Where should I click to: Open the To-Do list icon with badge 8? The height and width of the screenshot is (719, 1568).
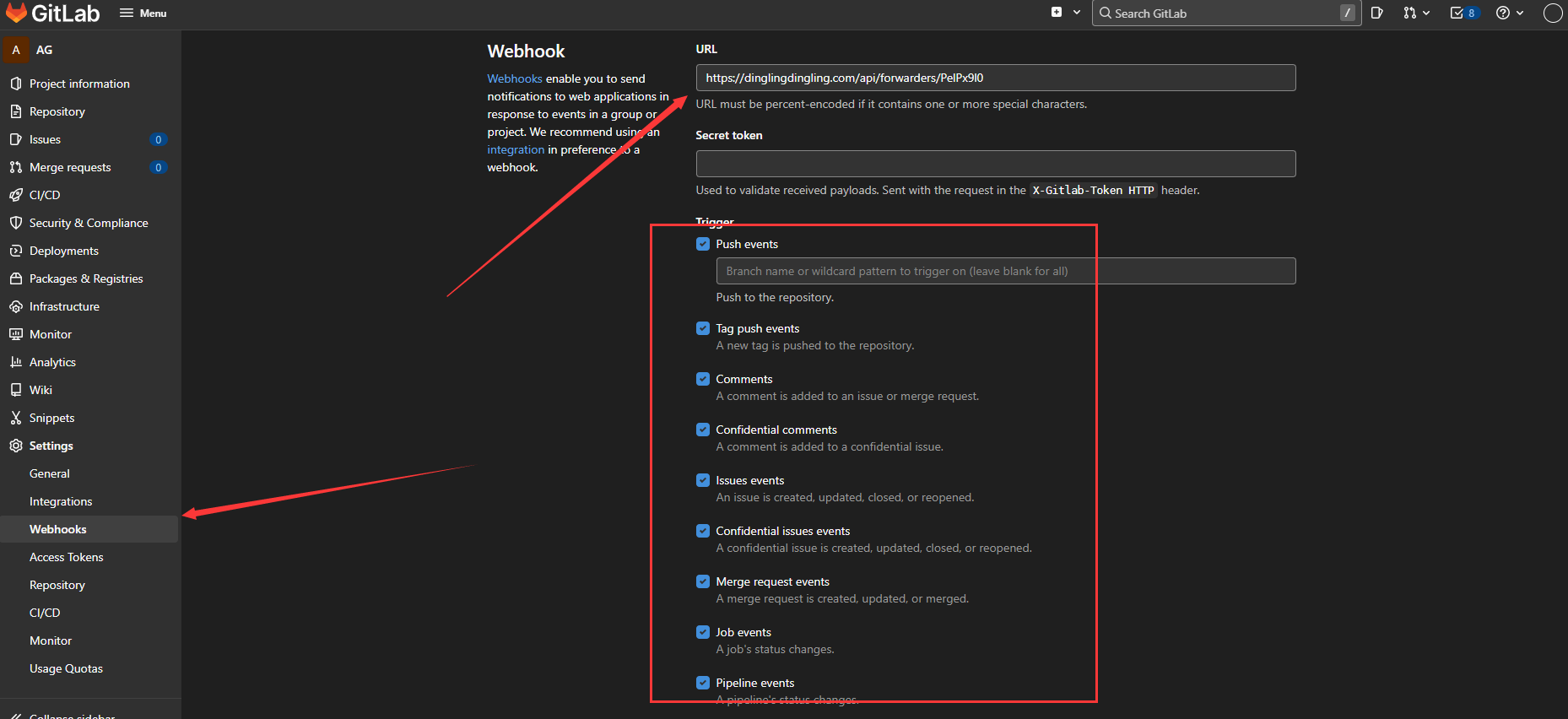pos(1464,13)
